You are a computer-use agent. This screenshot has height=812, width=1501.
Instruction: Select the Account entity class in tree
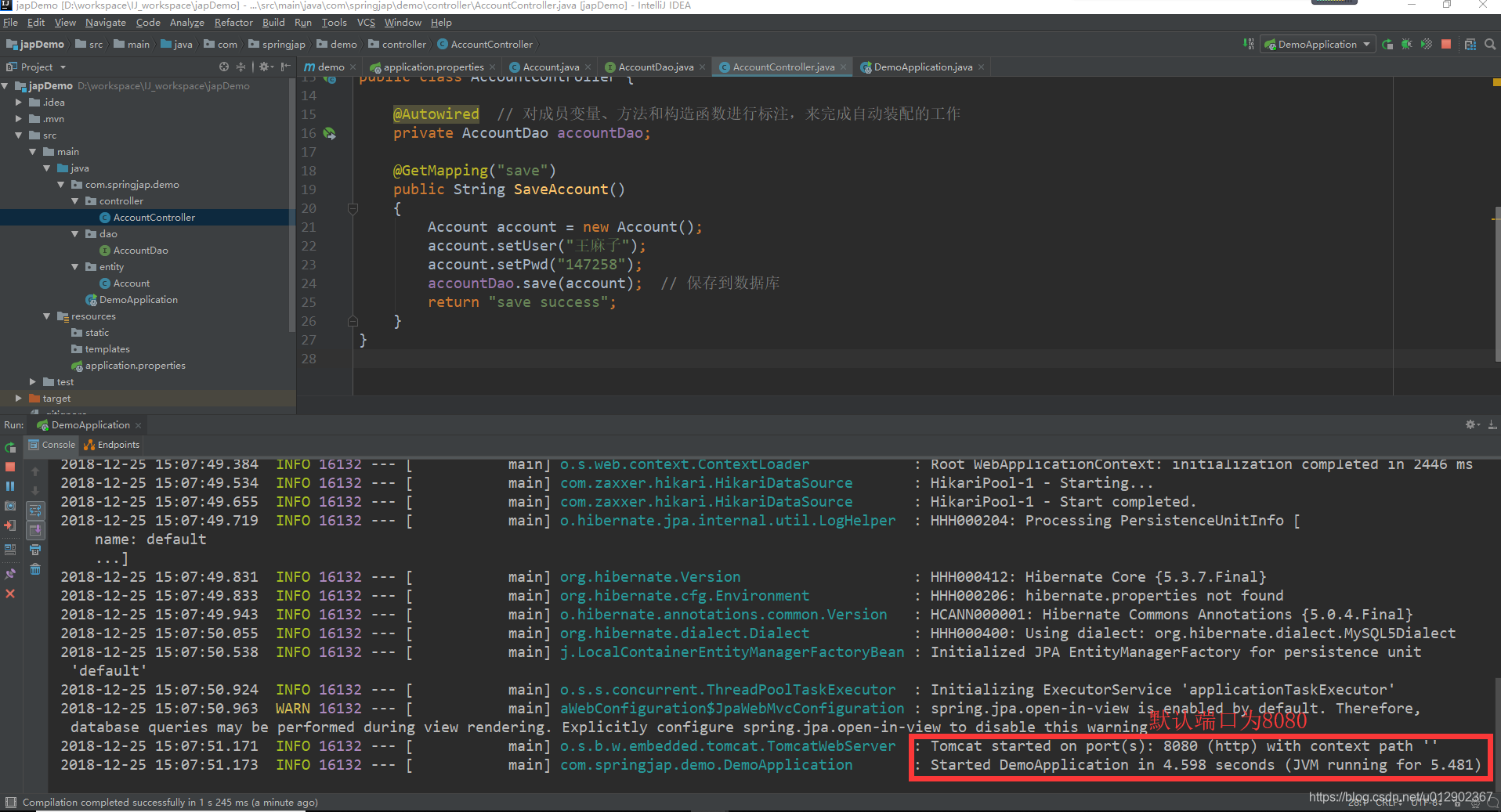132,283
